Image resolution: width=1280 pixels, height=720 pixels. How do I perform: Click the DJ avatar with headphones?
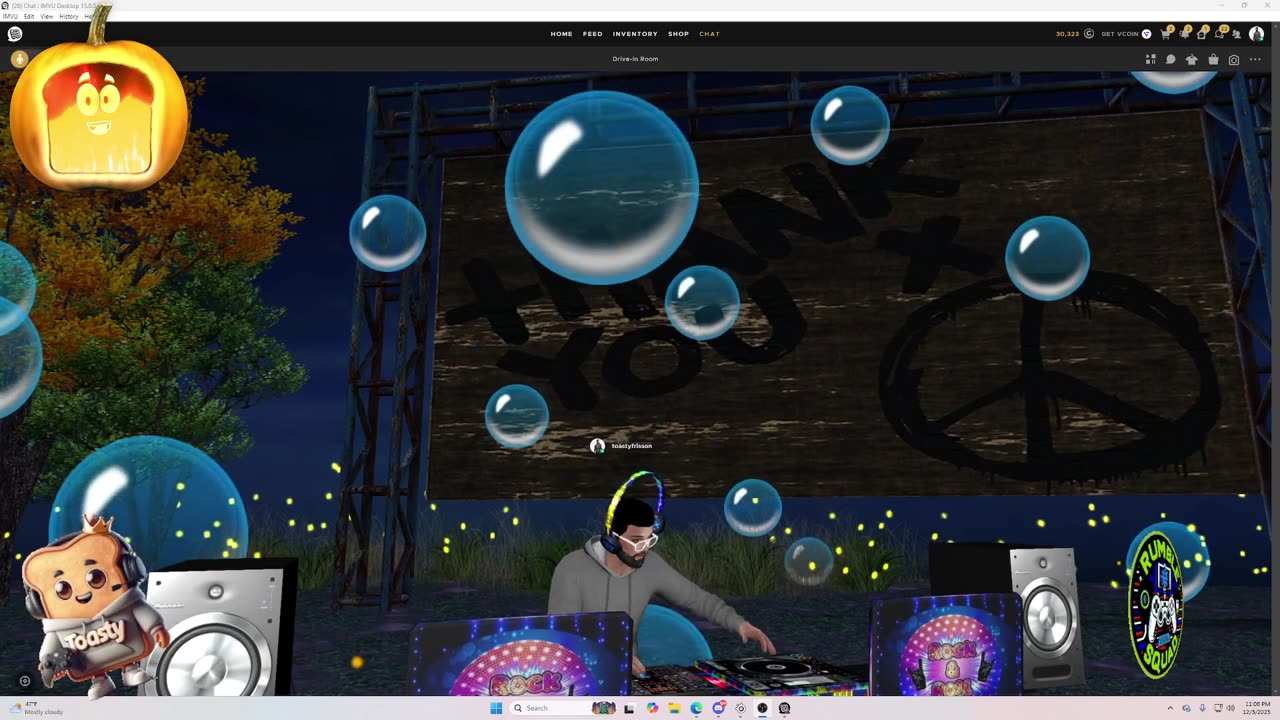[640, 560]
